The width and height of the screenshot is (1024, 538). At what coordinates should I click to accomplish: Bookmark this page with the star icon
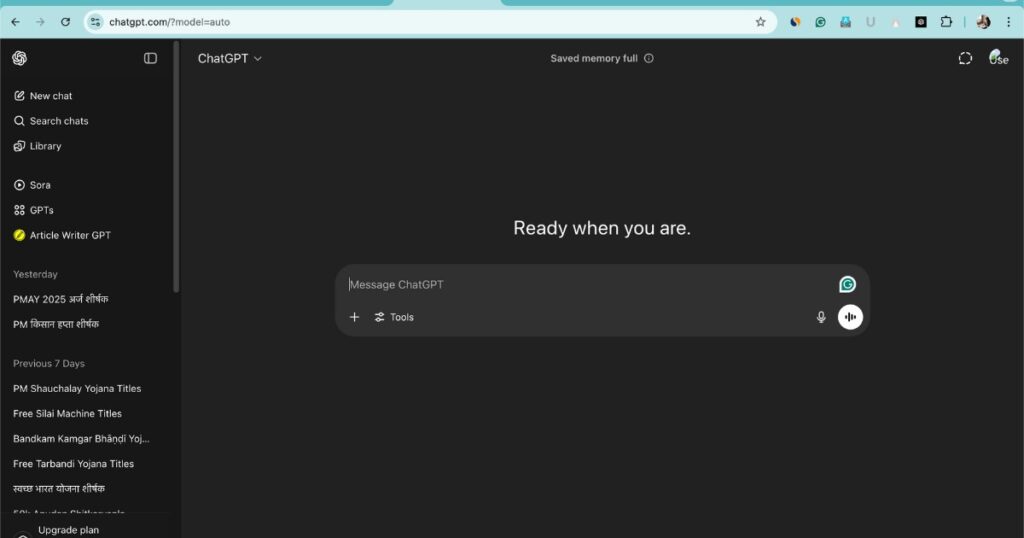[x=760, y=22]
